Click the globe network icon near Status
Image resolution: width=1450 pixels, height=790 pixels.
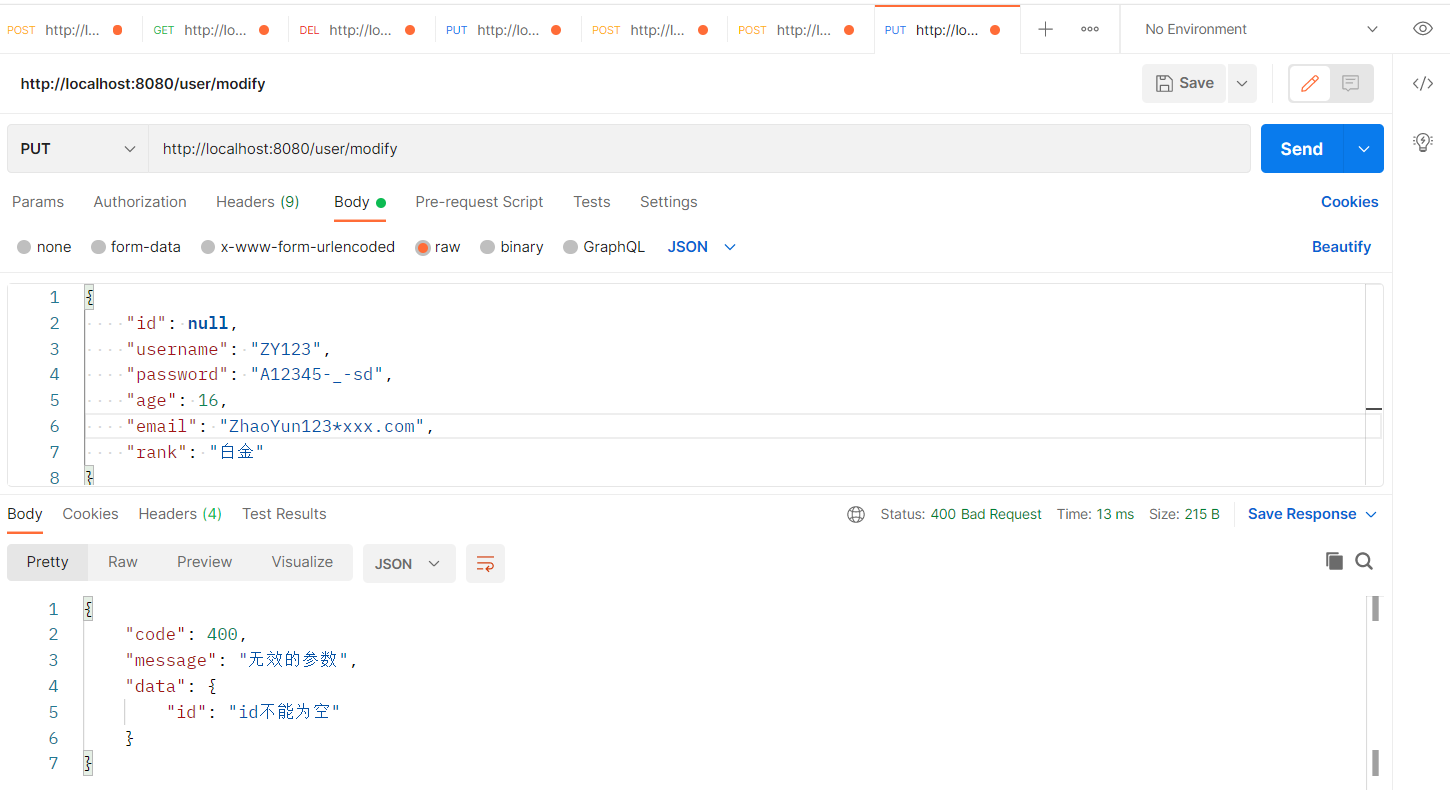(x=856, y=514)
